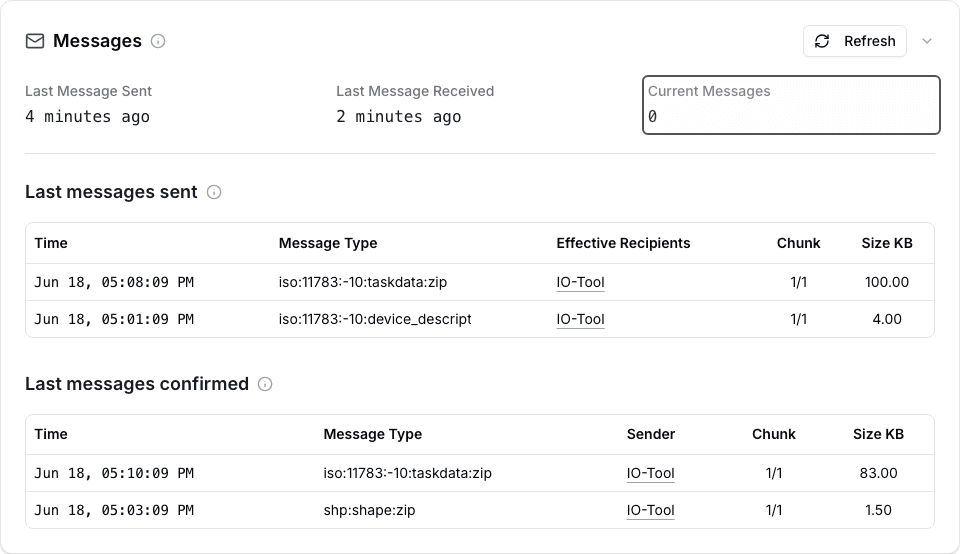Screen dimensions: 960x554
Task: Select the Current Messages field
Action: (791, 105)
